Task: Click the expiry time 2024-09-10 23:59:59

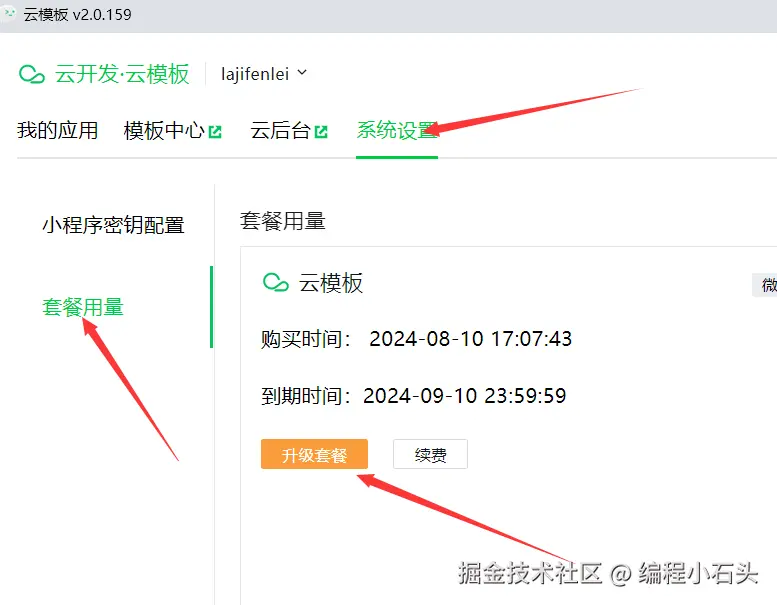Action: (465, 396)
